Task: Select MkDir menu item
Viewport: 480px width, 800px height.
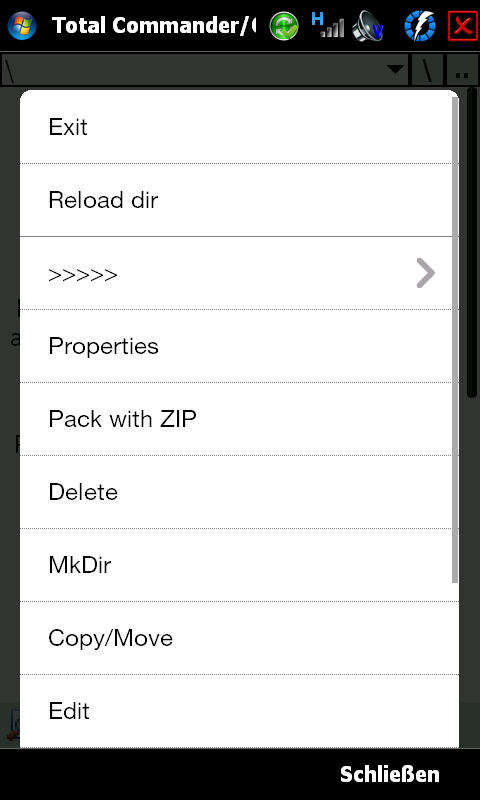Action: [x=236, y=565]
